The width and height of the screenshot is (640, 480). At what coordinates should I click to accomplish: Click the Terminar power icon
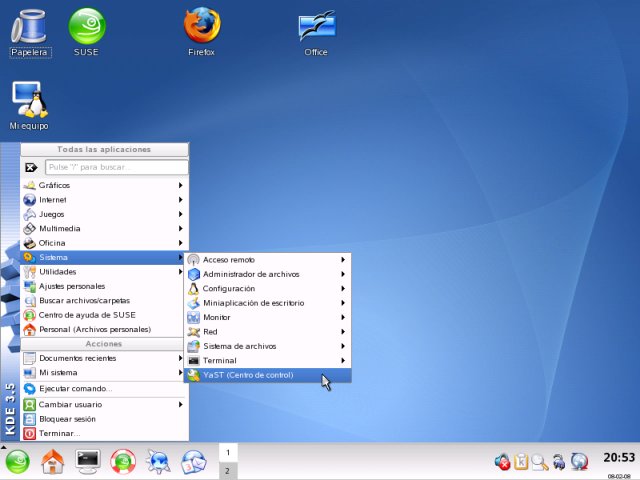[29, 433]
